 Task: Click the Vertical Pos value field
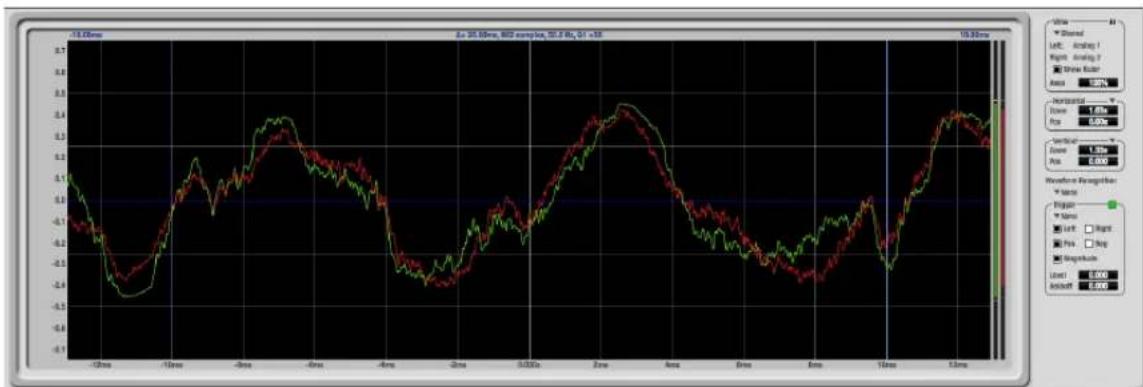coord(1097,162)
